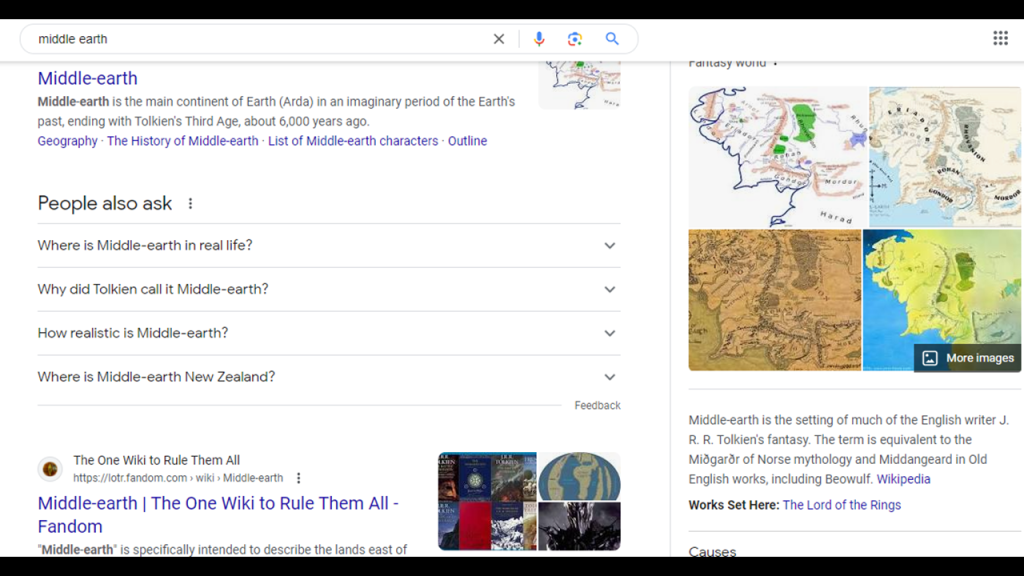Open the Google apps grid icon

pos(1000,38)
